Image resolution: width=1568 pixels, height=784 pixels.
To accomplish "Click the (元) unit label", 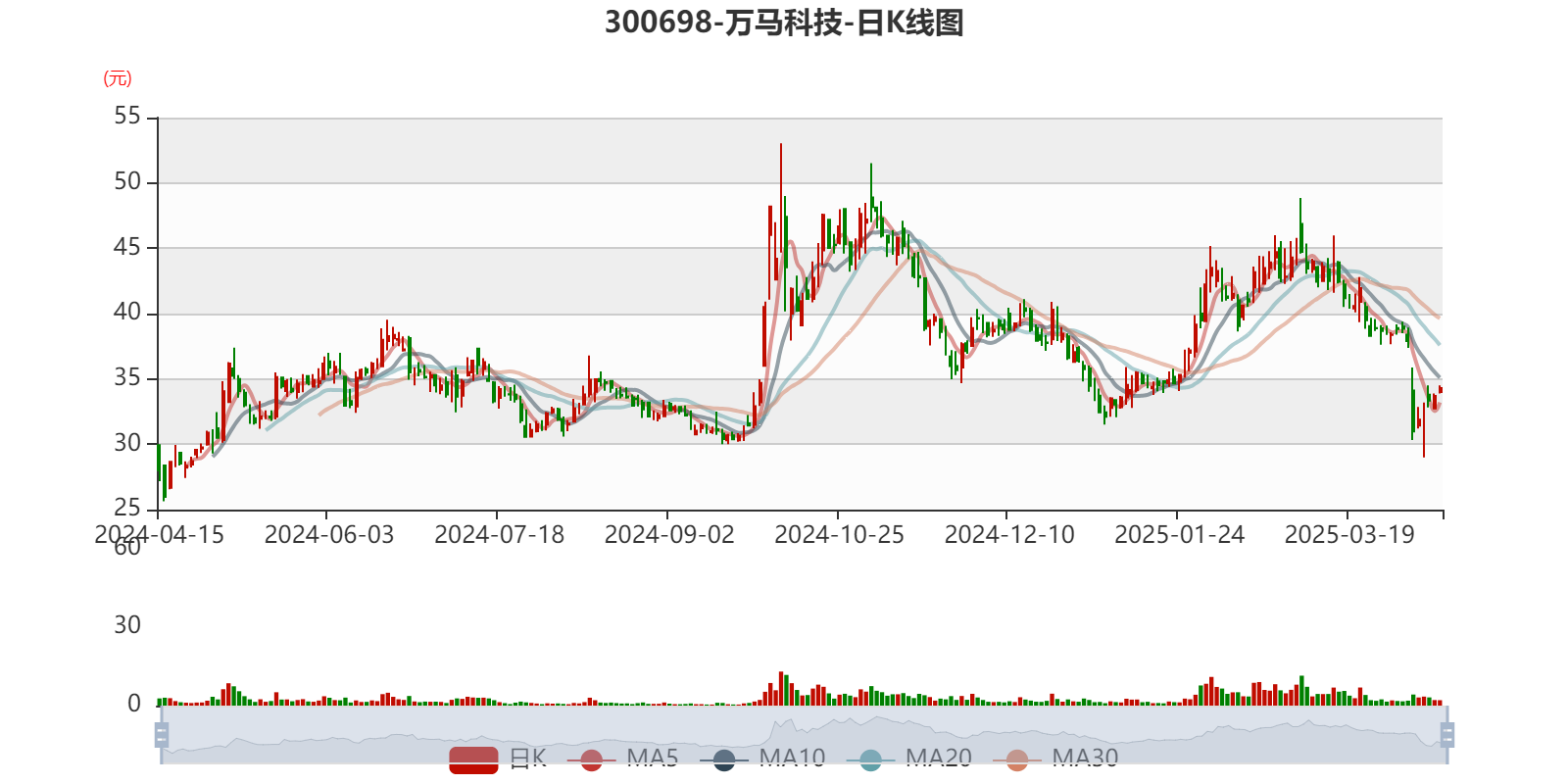I will [x=118, y=78].
